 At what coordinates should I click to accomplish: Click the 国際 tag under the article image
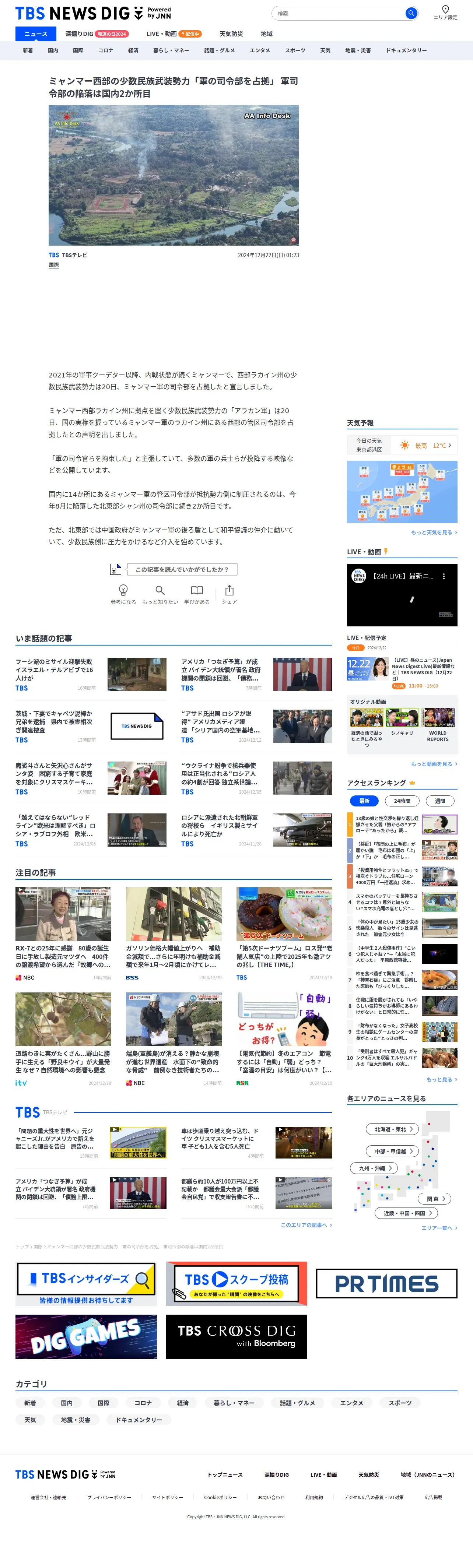click(53, 265)
